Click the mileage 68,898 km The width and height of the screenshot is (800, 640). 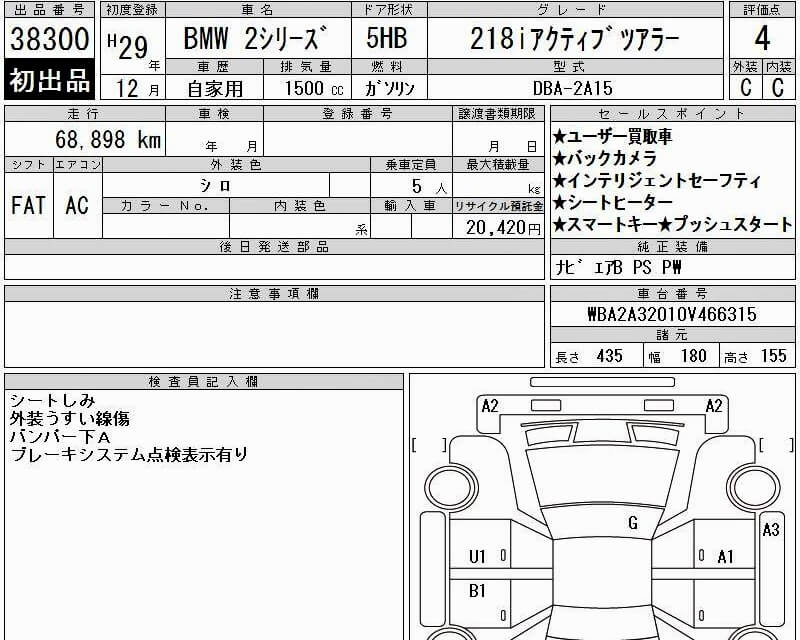click(x=108, y=139)
